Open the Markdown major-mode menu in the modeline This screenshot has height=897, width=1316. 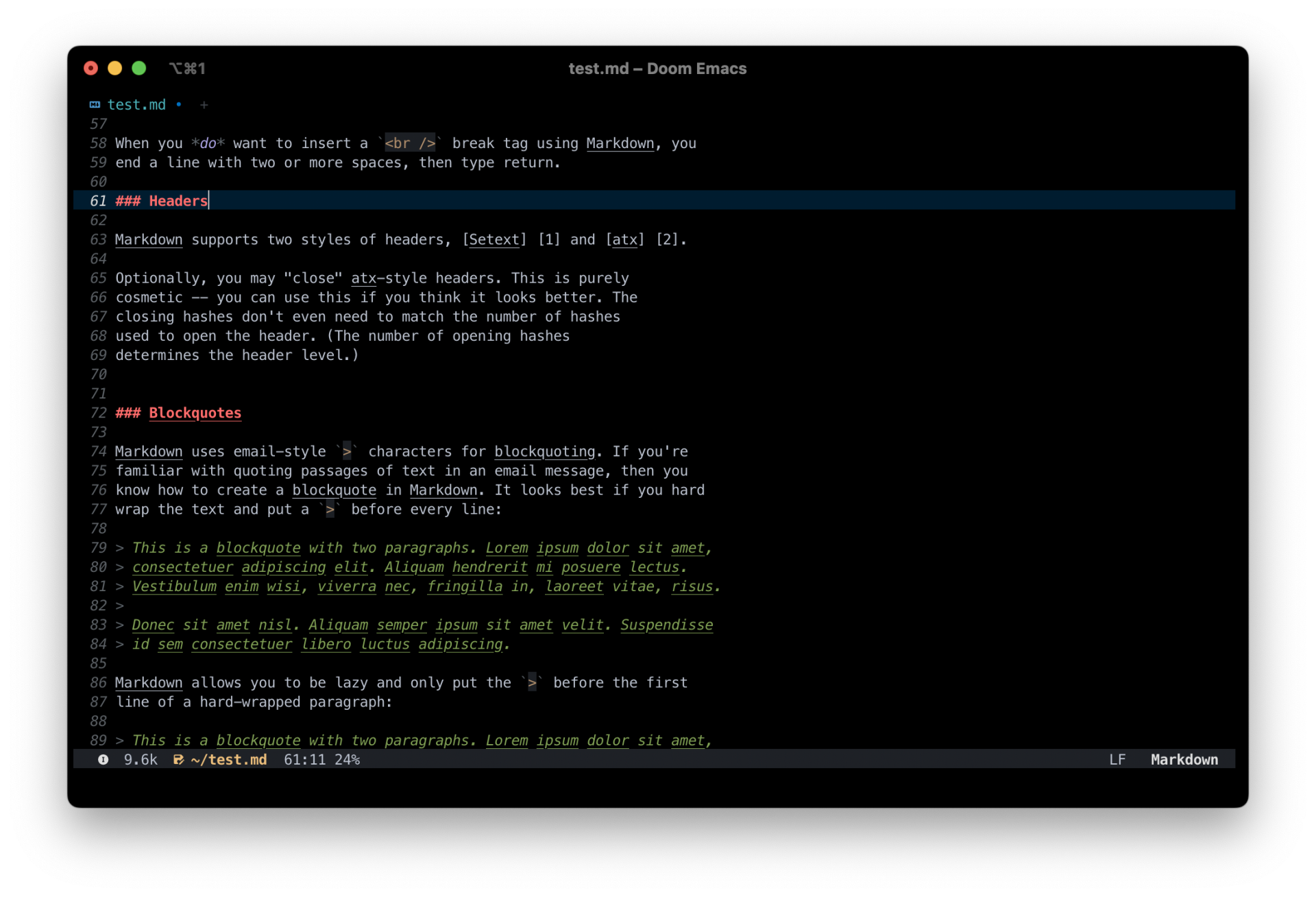click(x=1184, y=759)
